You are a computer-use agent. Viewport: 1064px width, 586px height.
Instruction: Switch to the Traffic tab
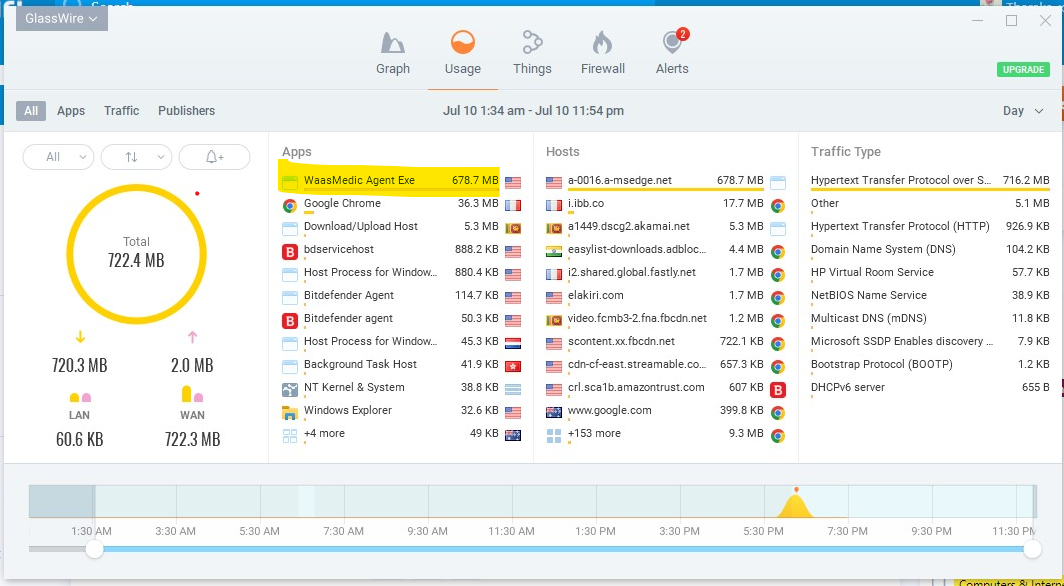click(x=121, y=111)
